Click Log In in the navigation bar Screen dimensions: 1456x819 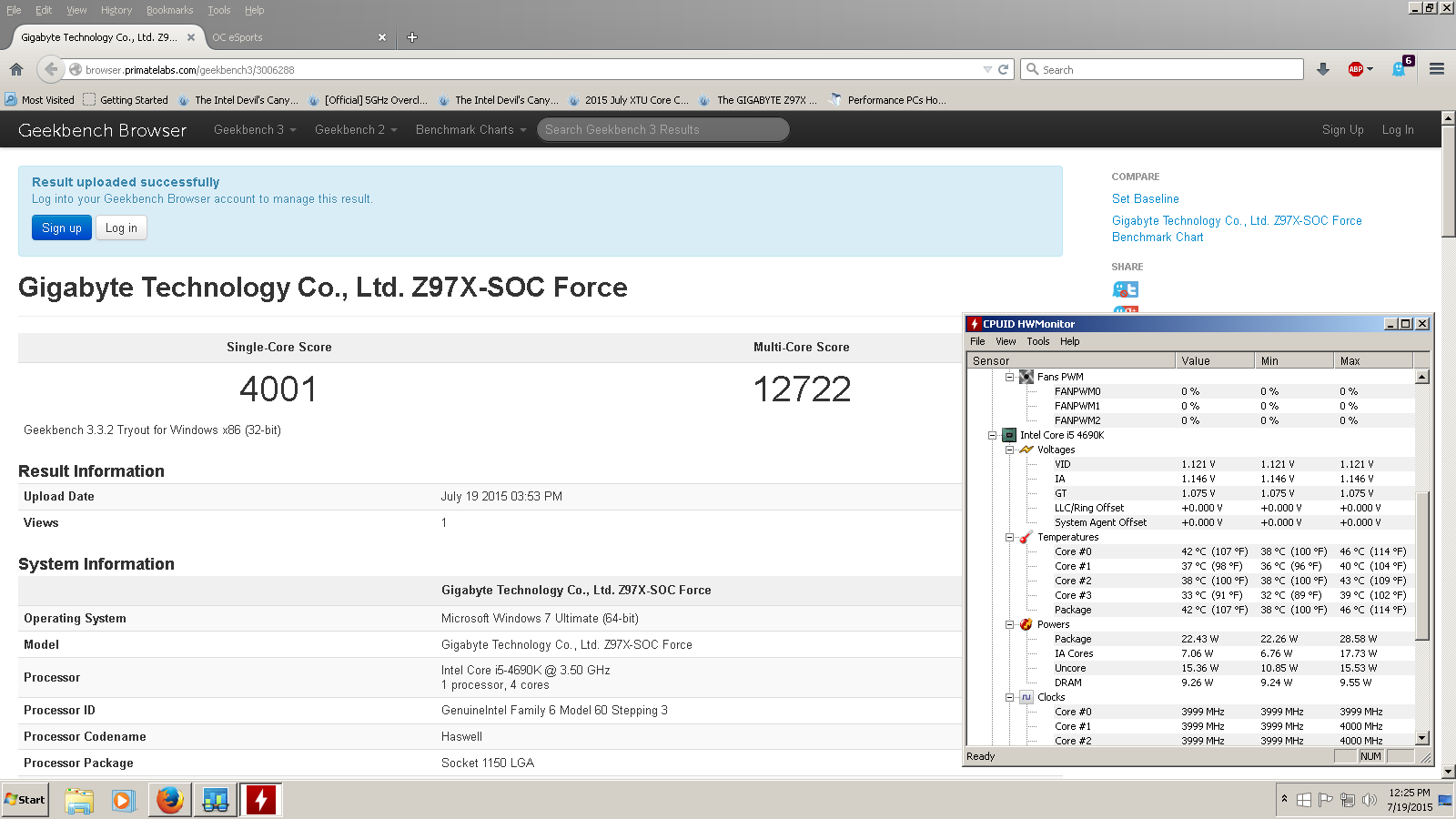1398,130
